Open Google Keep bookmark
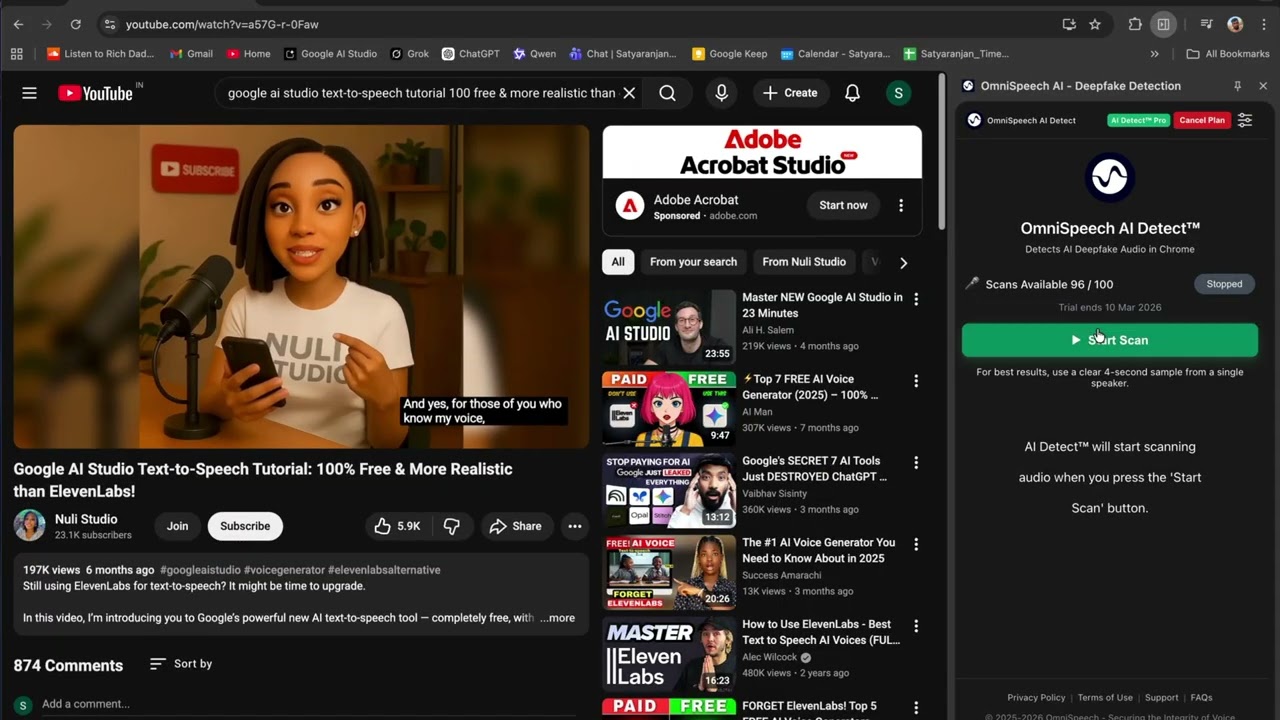The image size is (1280, 720). (x=729, y=54)
